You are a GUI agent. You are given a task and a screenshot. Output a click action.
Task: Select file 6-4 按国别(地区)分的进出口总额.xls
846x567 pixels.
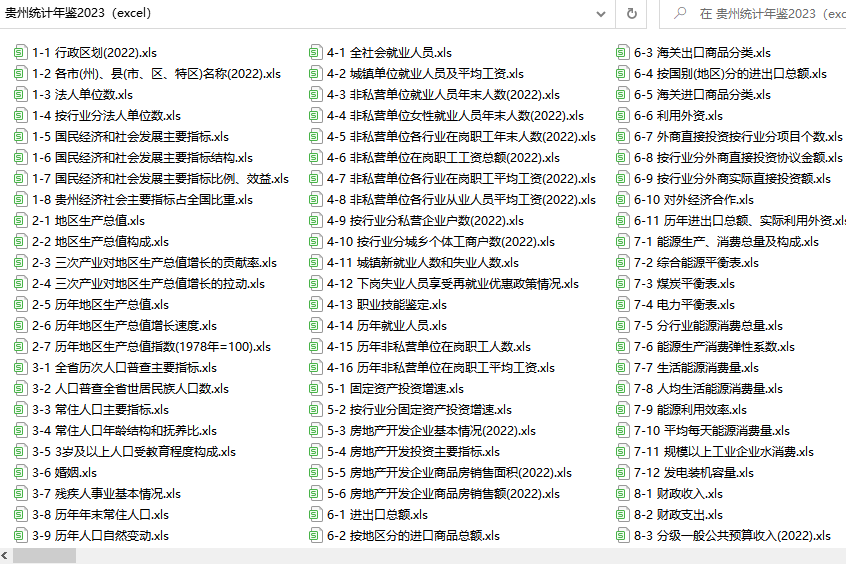click(x=722, y=73)
